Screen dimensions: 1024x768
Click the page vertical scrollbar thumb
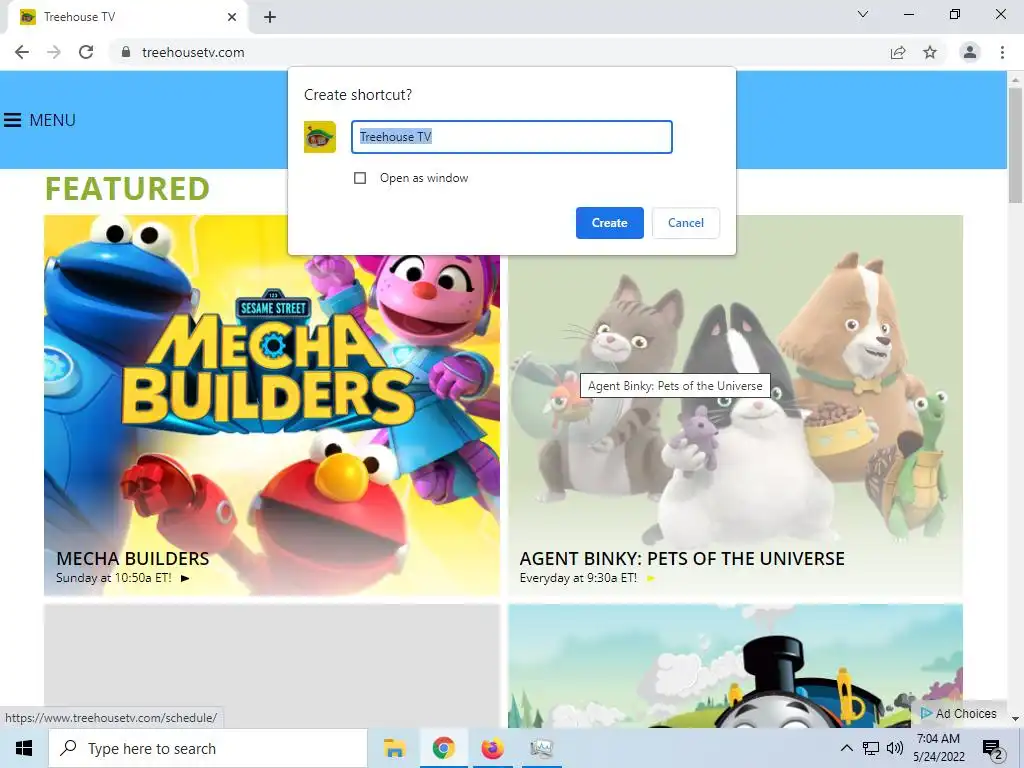click(x=1015, y=144)
